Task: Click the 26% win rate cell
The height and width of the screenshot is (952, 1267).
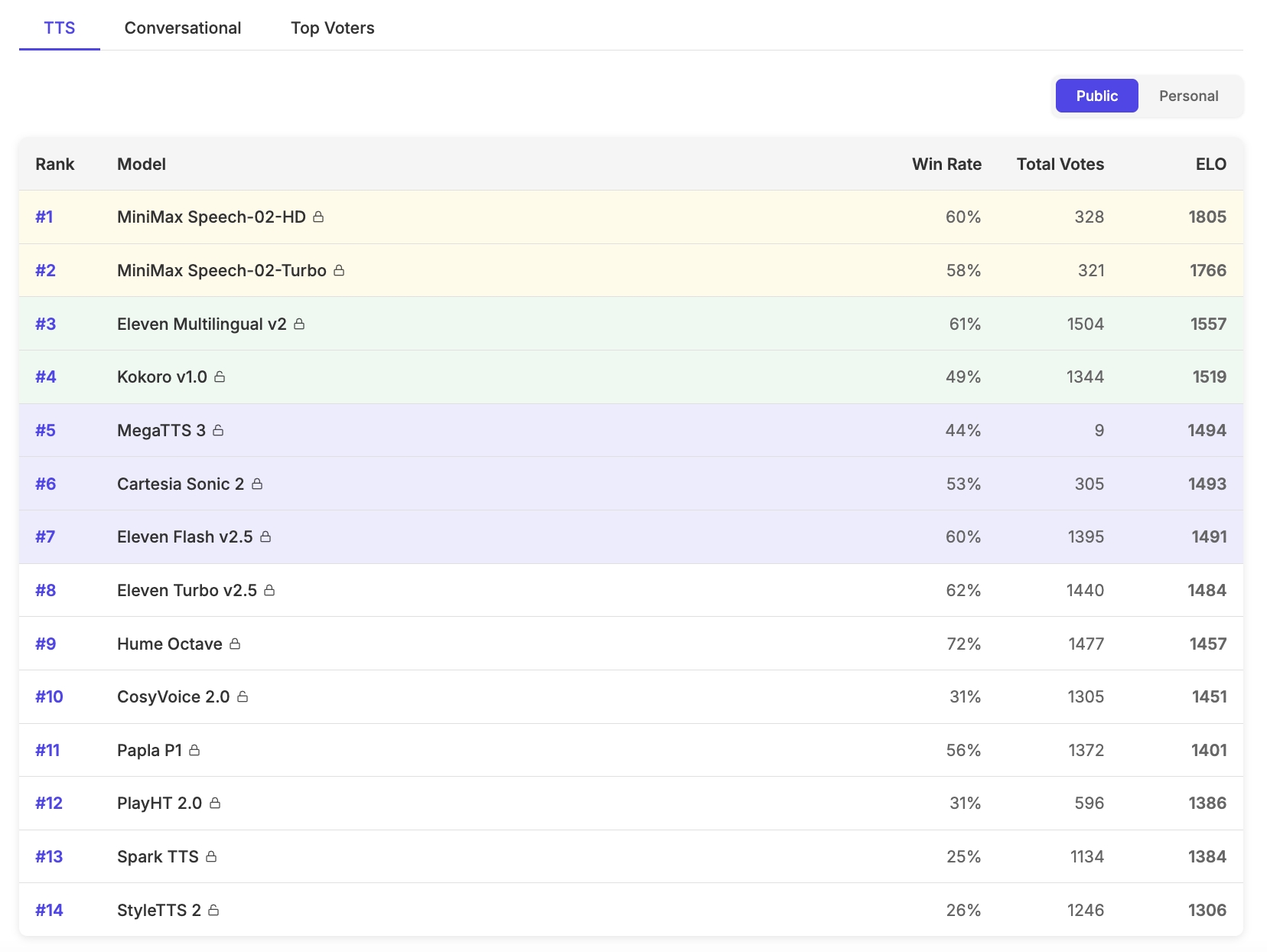Action: click(964, 910)
